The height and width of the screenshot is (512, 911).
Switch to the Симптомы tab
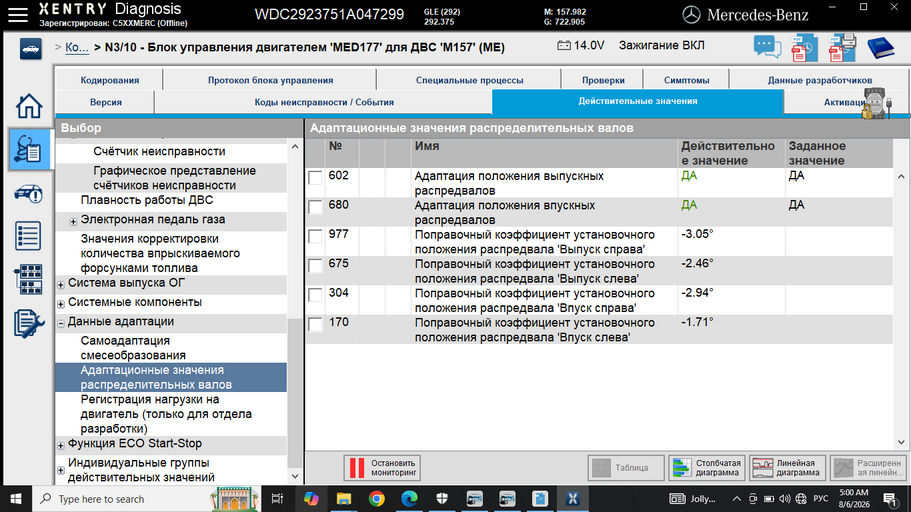(686, 80)
